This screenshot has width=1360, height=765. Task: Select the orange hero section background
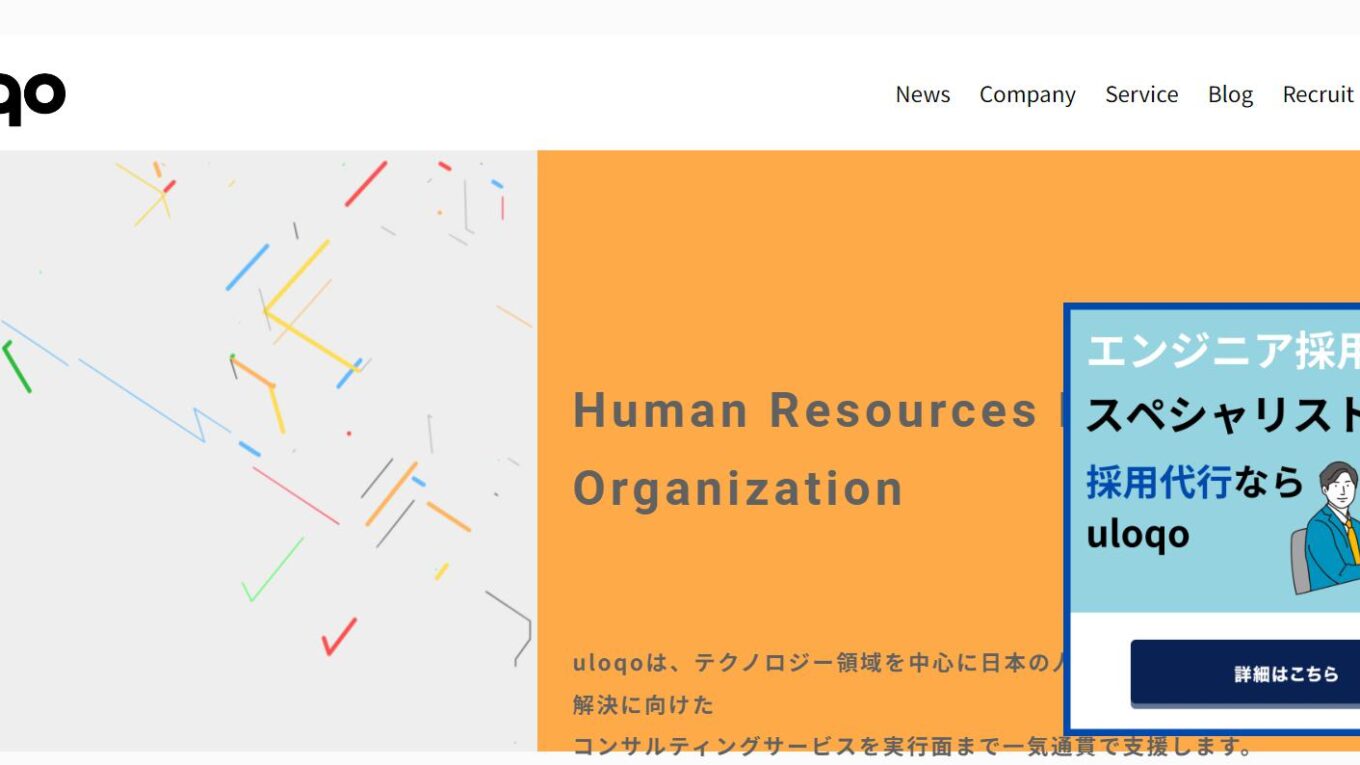(800, 250)
